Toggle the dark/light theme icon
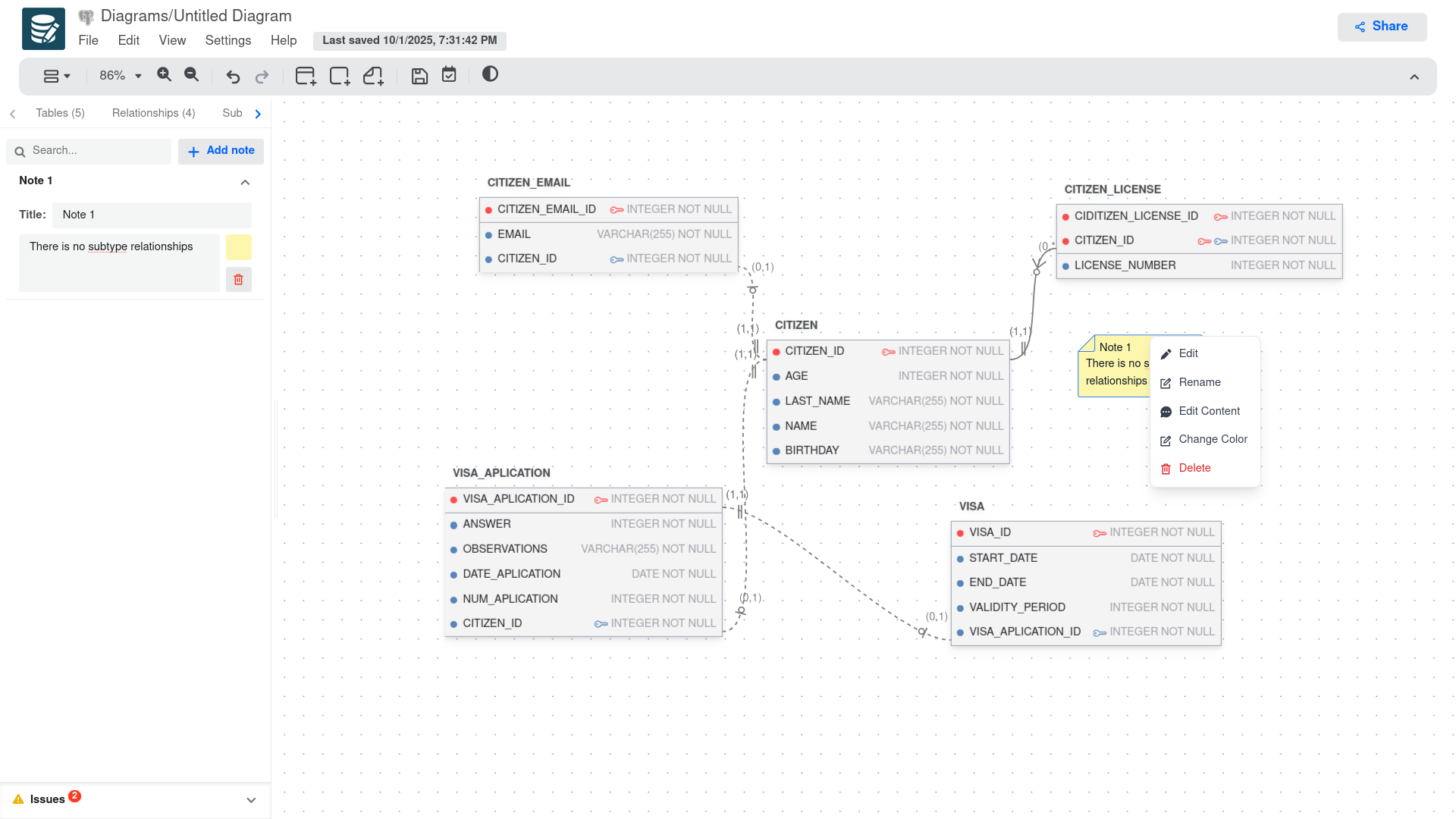The height and width of the screenshot is (819, 1456). [x=490, y=74]
